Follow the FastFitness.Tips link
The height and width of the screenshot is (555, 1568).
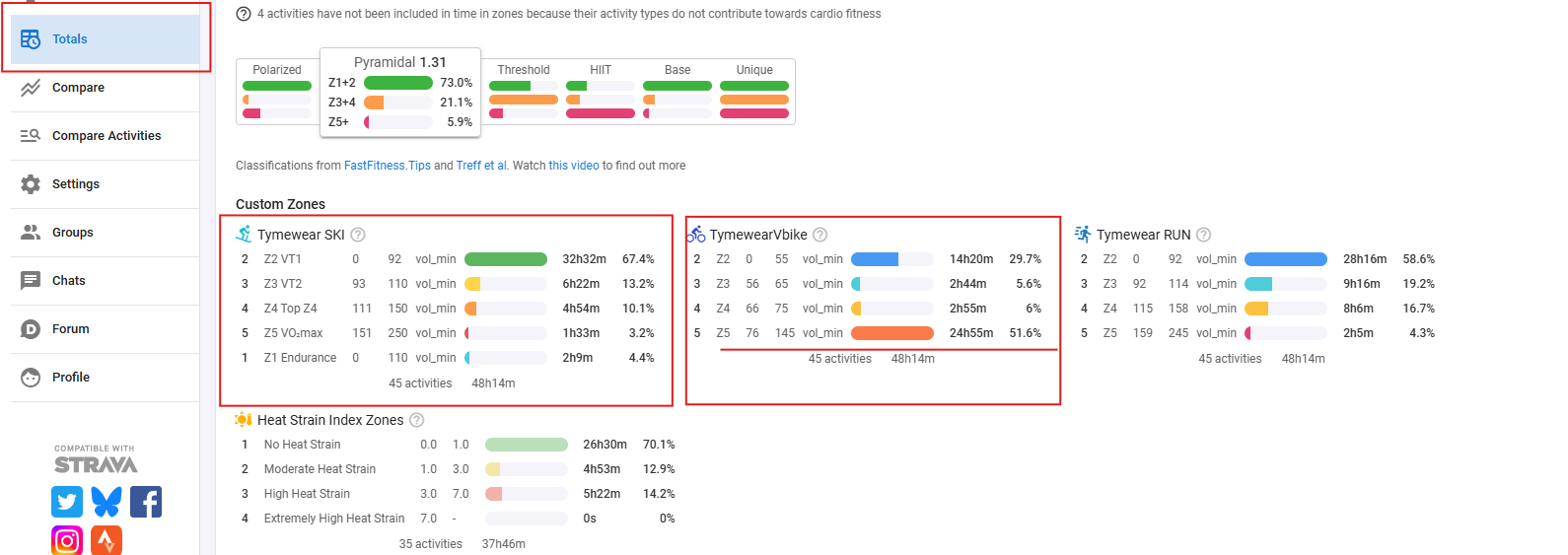tap(387, 166)
